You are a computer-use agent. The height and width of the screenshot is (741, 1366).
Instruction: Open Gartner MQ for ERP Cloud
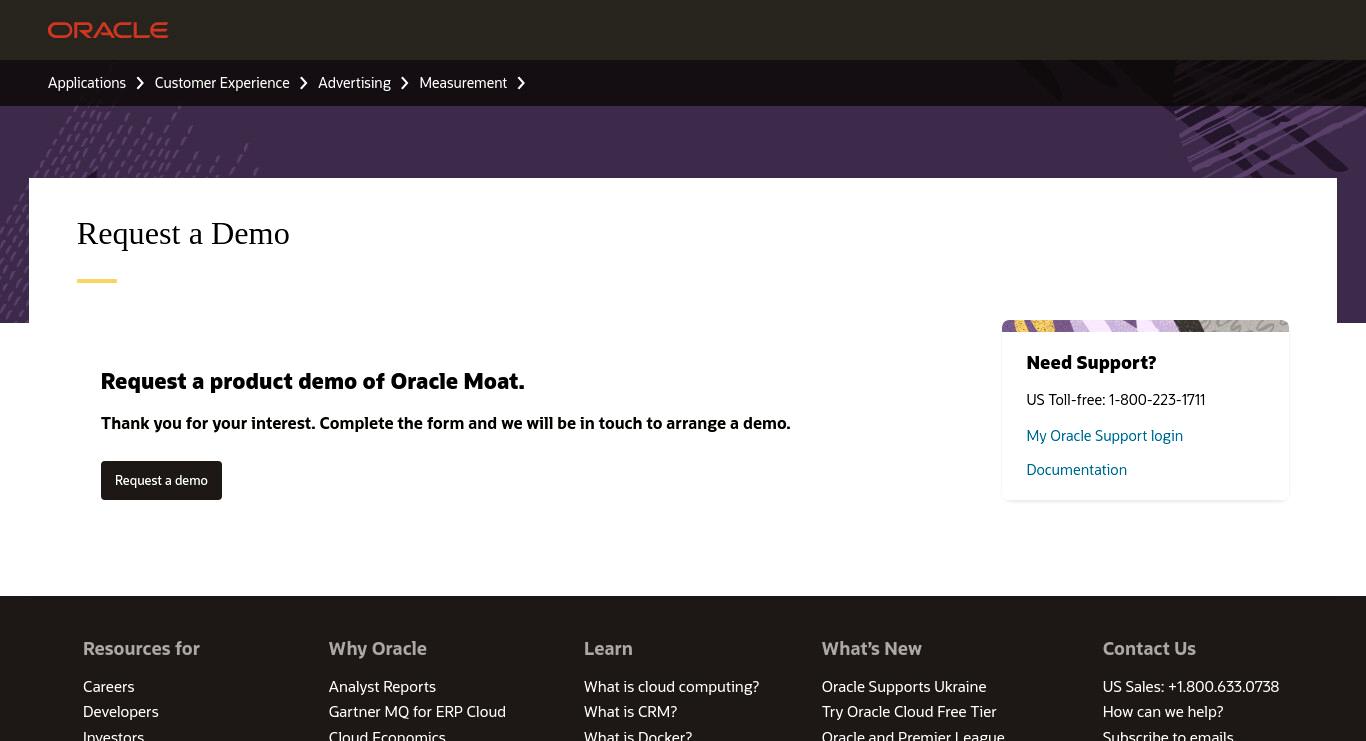coord(417,712)
